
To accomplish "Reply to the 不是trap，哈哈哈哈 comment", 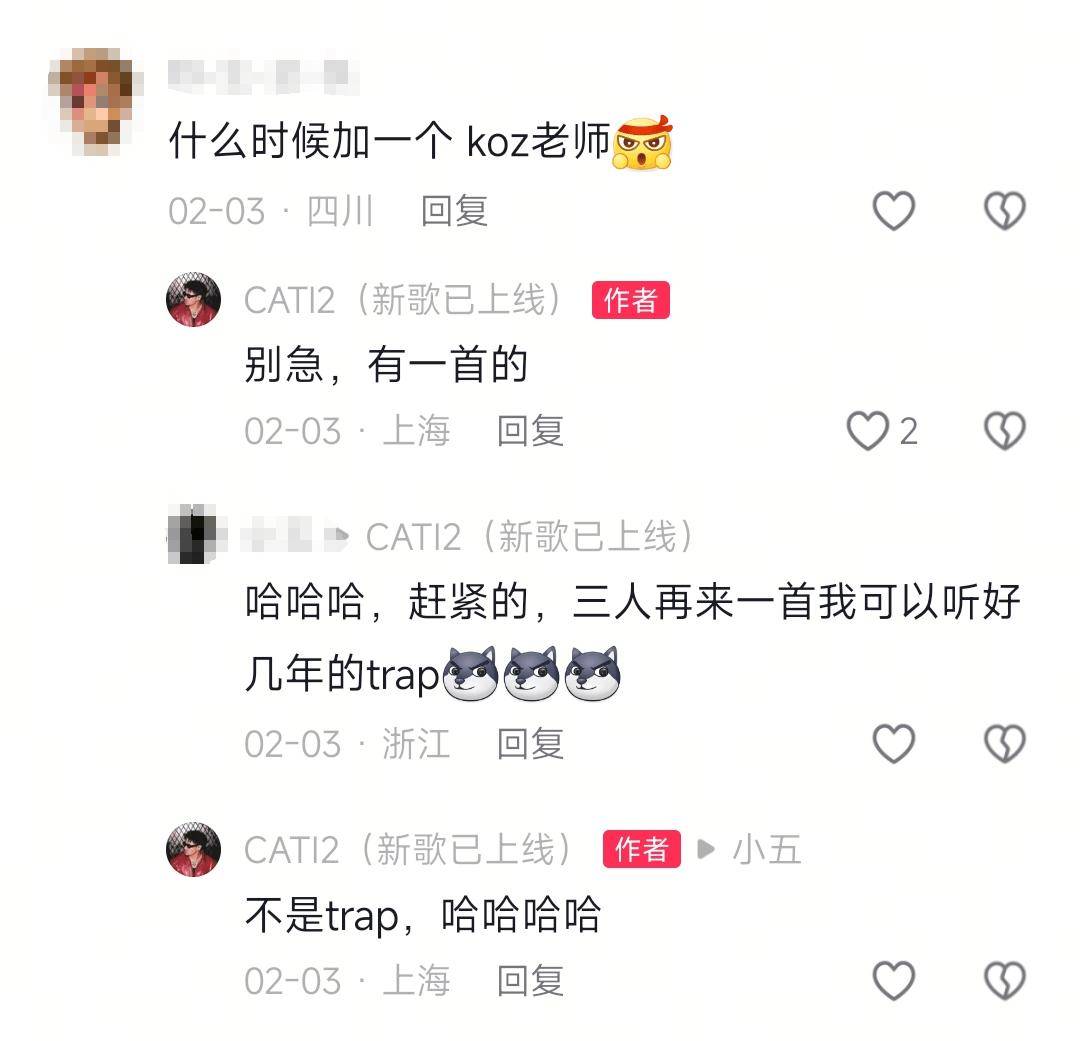I will [x=530, y=981].
